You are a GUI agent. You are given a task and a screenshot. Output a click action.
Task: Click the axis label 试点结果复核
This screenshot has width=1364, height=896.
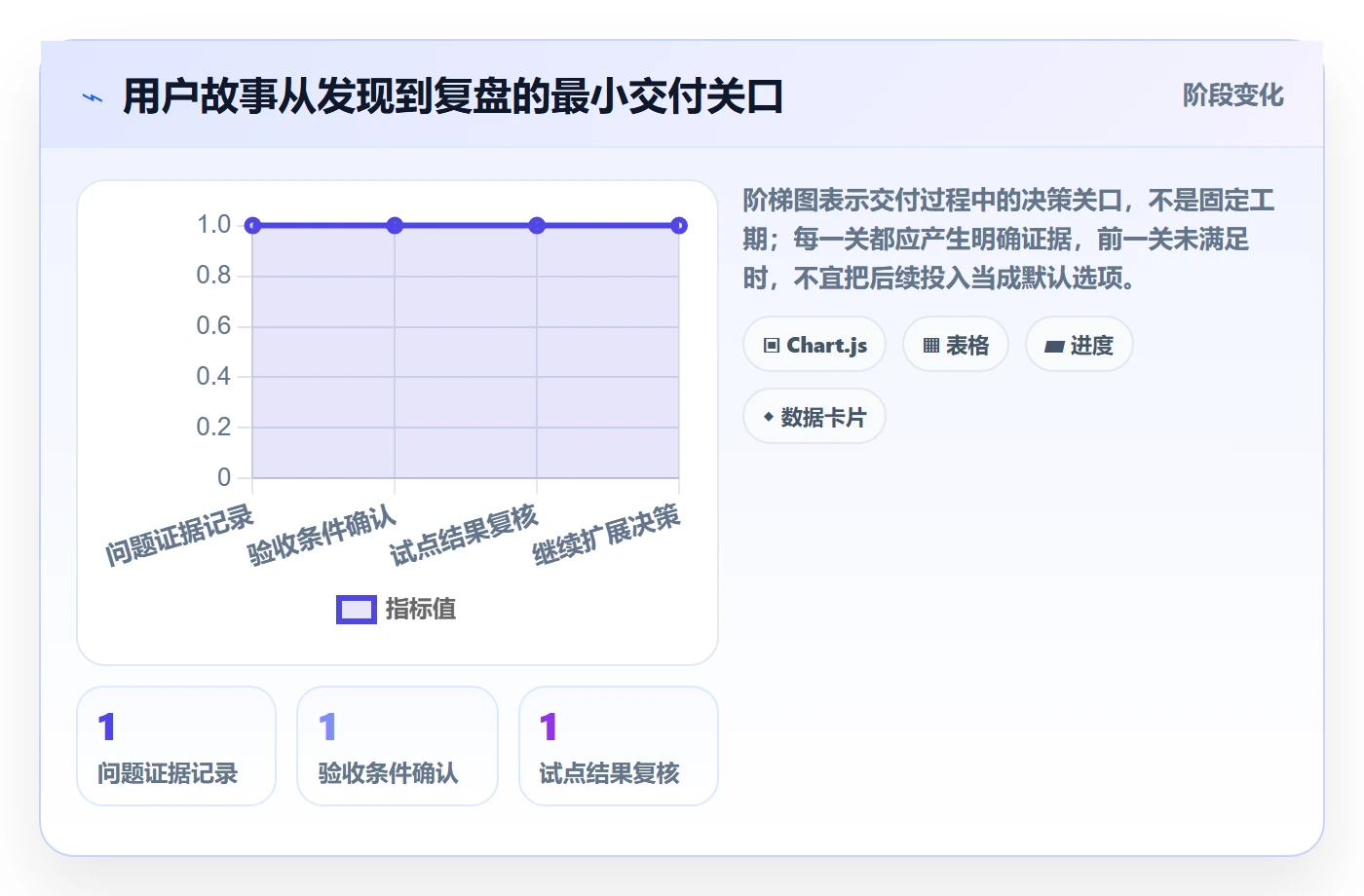click(x=464, y=535)
